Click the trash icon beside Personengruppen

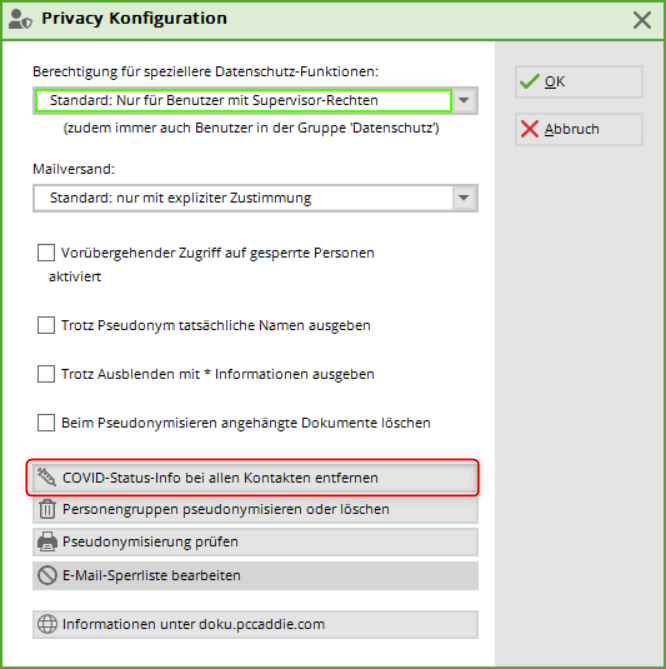pos(46,509)
